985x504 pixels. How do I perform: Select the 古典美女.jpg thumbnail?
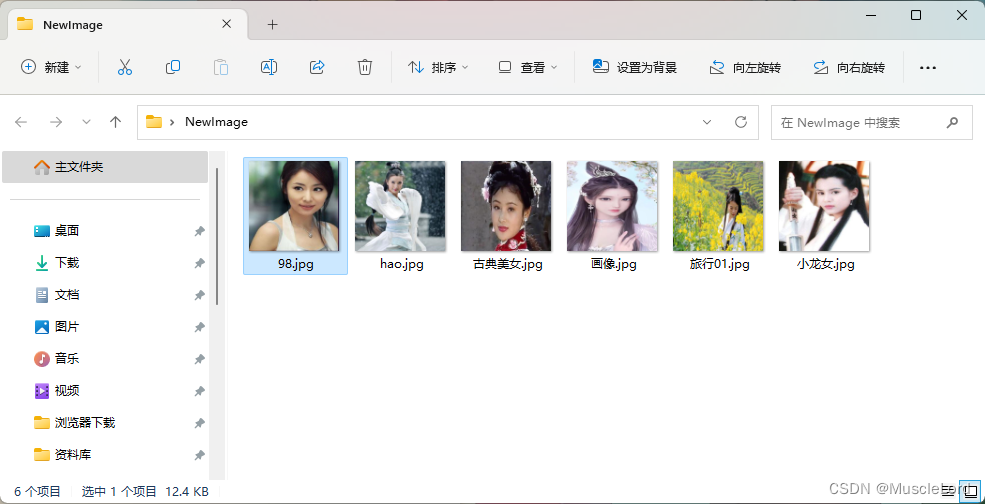(x=506, y=206)
